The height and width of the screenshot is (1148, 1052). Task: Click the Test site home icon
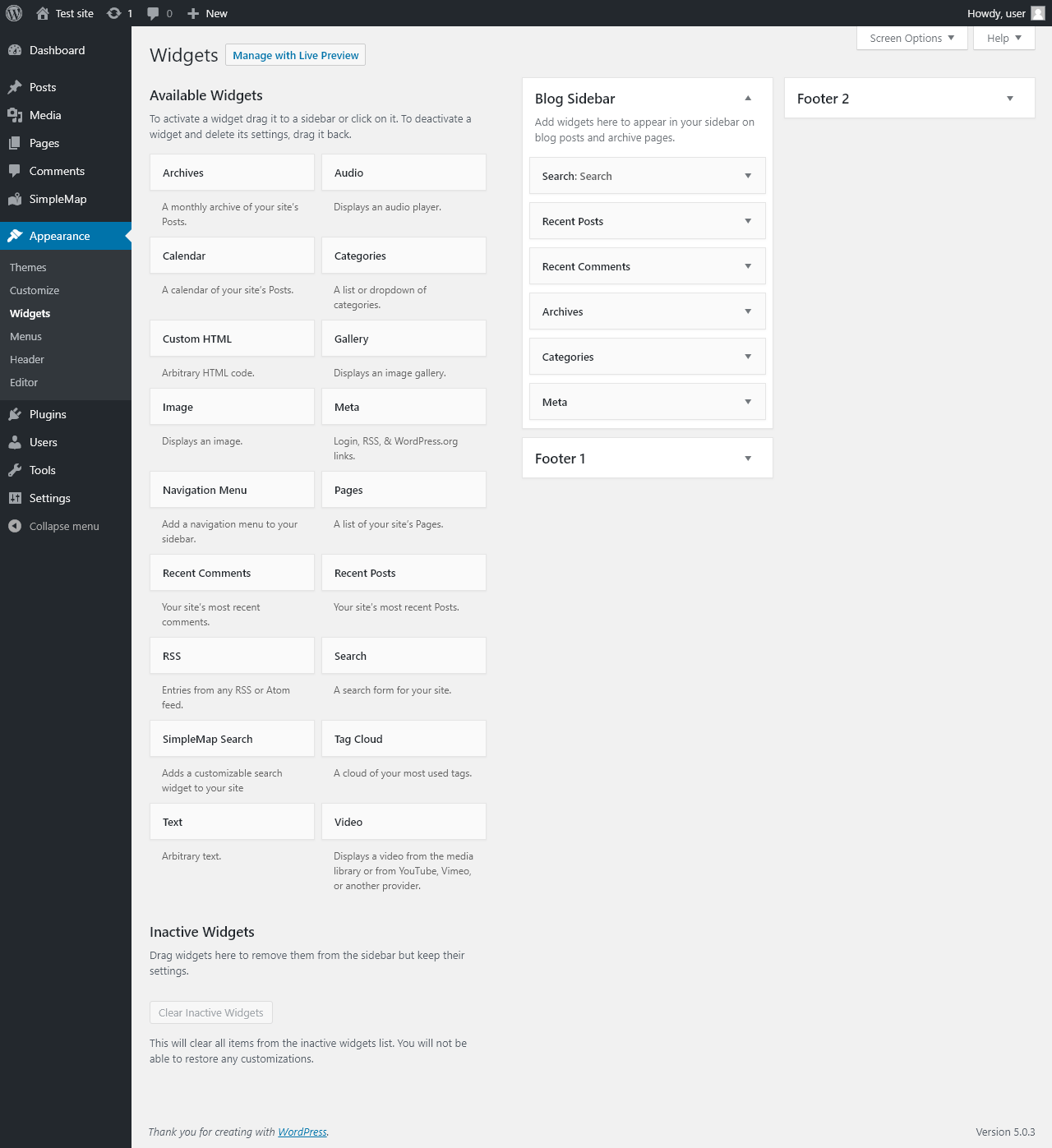[x=43, y=13]
